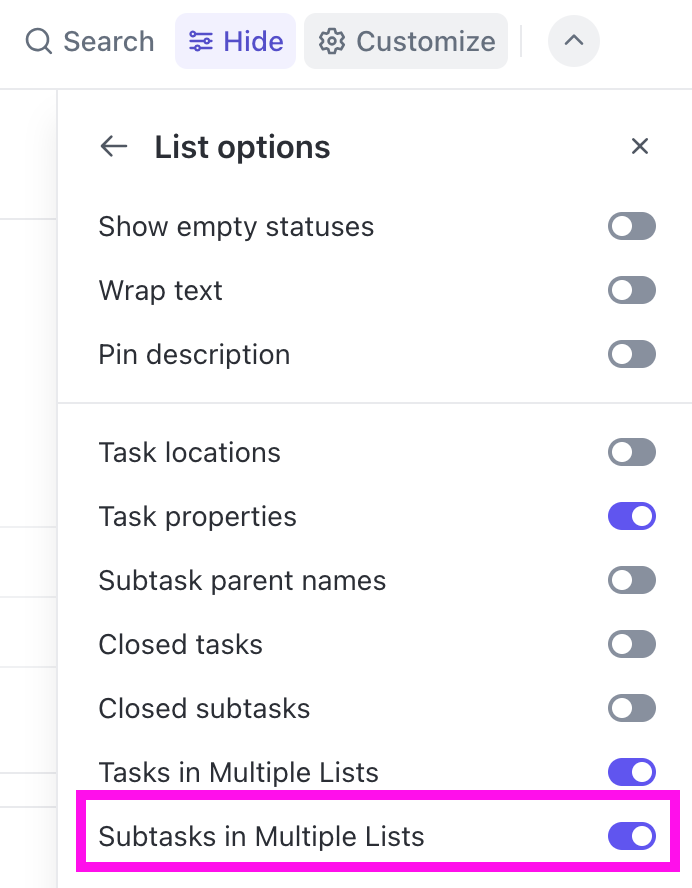Screen dimensions: 692x888
Task: Collapse the header with the chevron-up button
Action: click(573, 42)
